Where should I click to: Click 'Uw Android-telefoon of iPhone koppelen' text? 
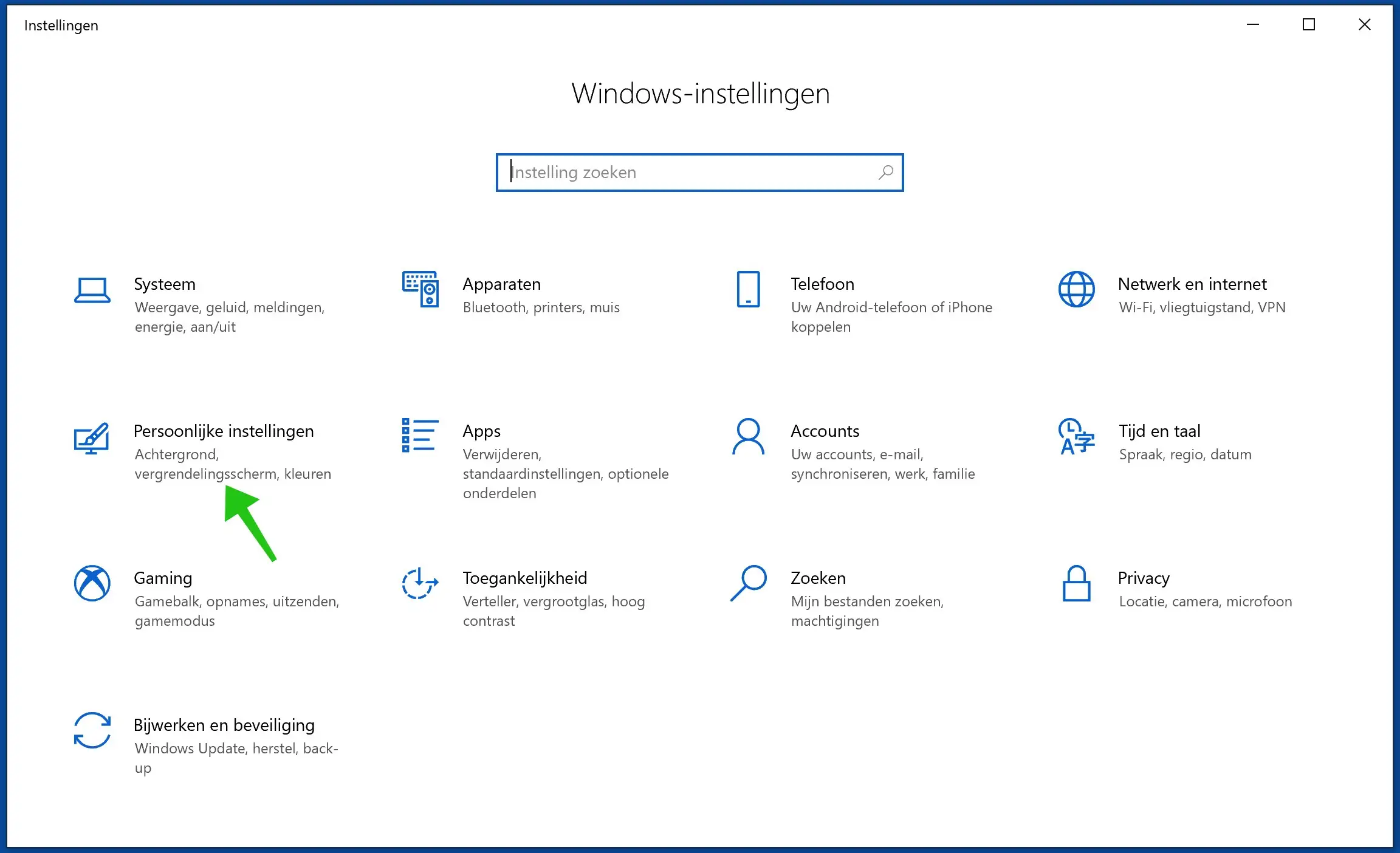click(x=891, y=317)
